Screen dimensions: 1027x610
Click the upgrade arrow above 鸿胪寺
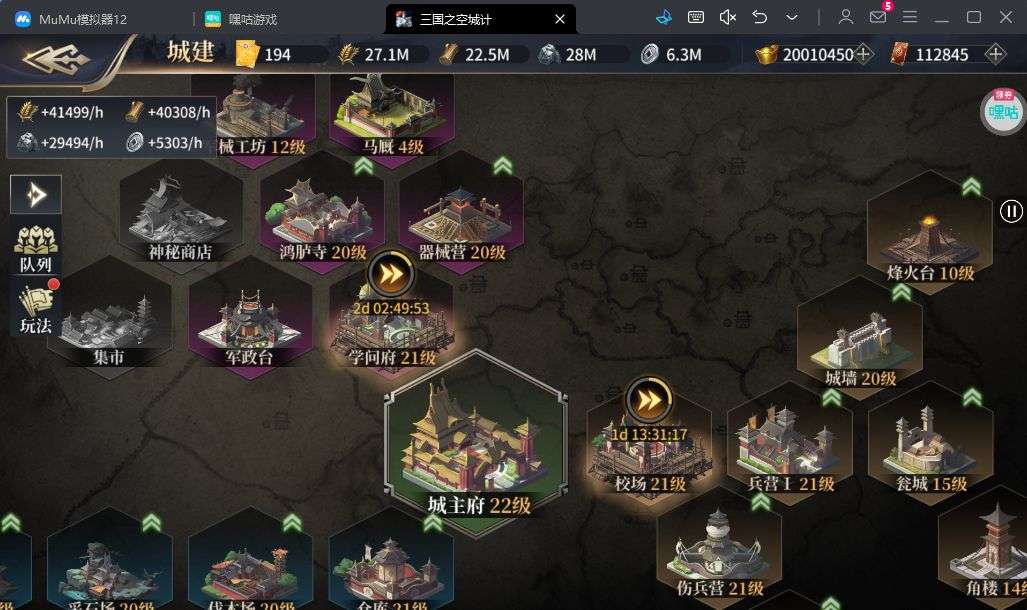point(364,166)
